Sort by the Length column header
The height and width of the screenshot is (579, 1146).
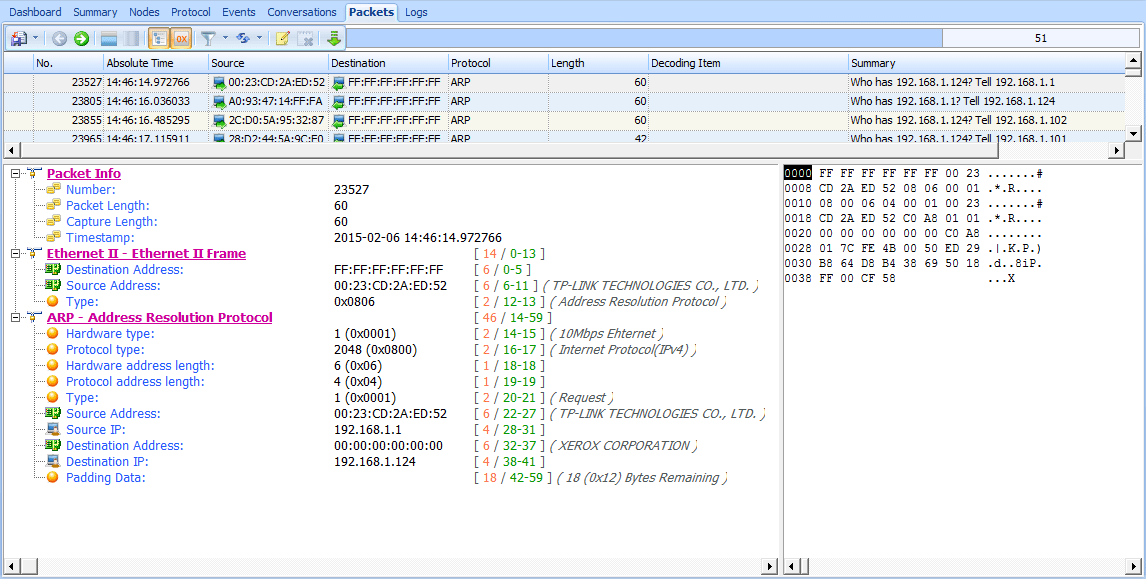tap(598, 63)
